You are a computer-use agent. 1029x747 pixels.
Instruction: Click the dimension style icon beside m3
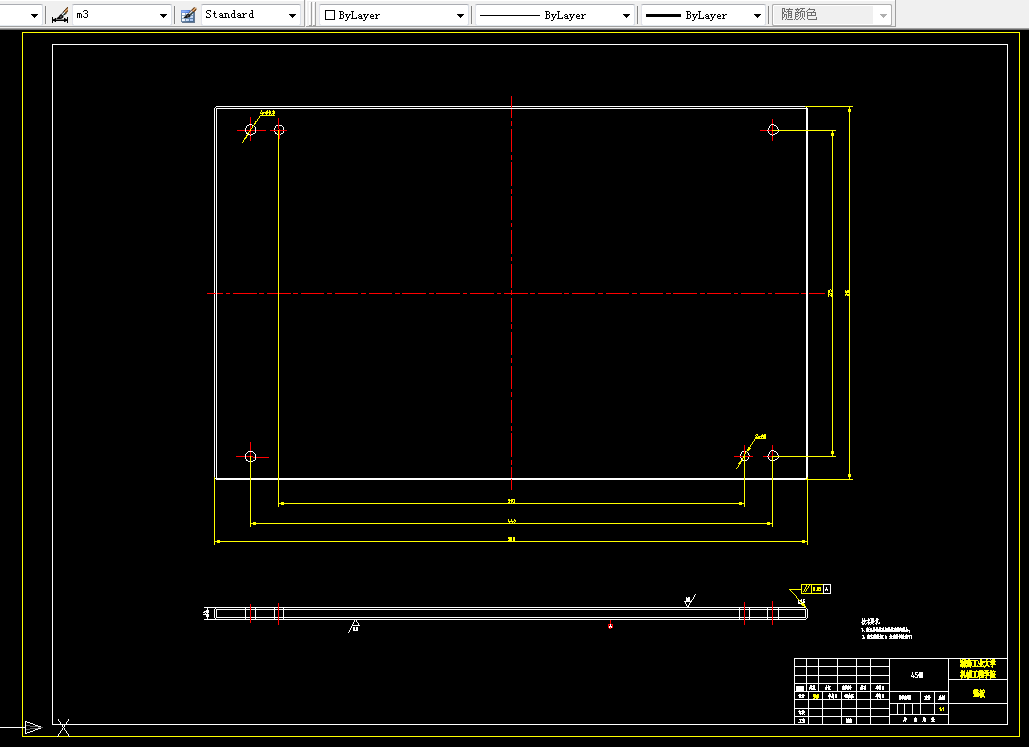pyautogui.click(x=60, y=15)
